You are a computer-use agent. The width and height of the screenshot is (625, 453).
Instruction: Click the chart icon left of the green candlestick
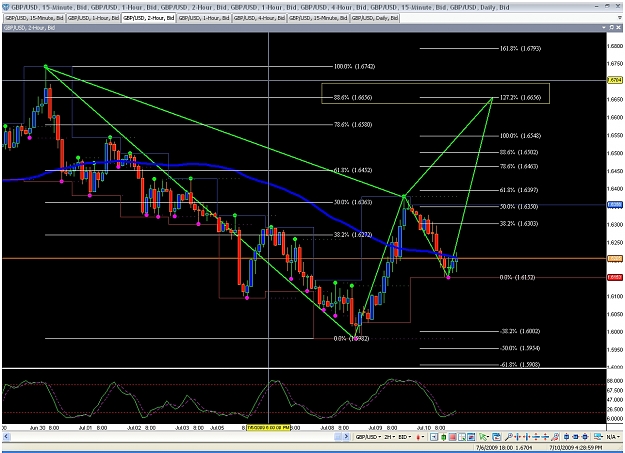[434, 437]
